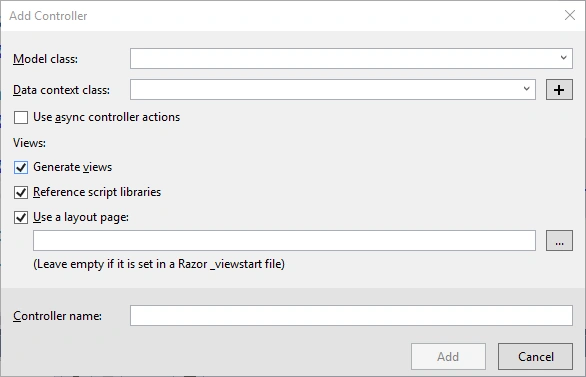Close the Add Controller dialog with X
586x377 pixels.
pyautogui.click(x=570, y=15)
